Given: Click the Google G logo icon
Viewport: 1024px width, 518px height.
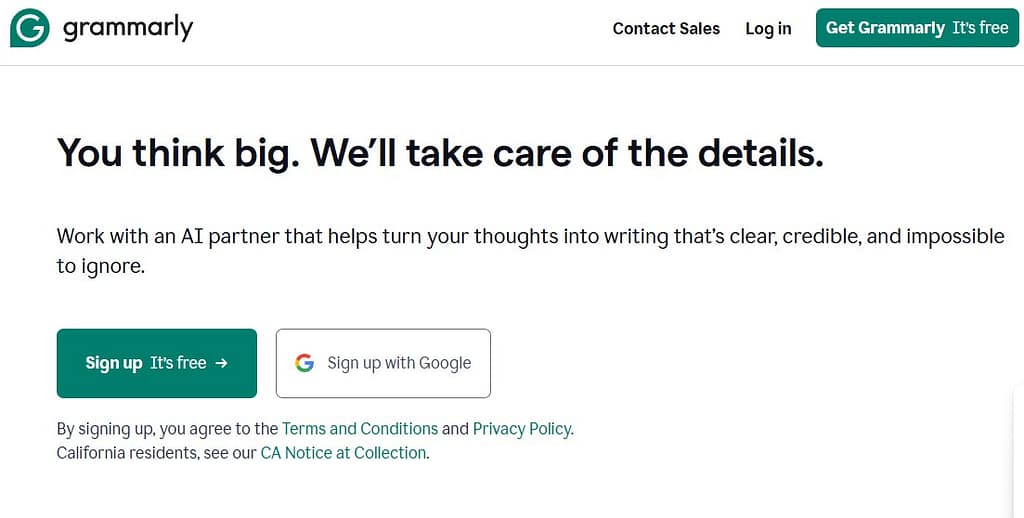Looking at the screenshot, I should tap(305, 363).
